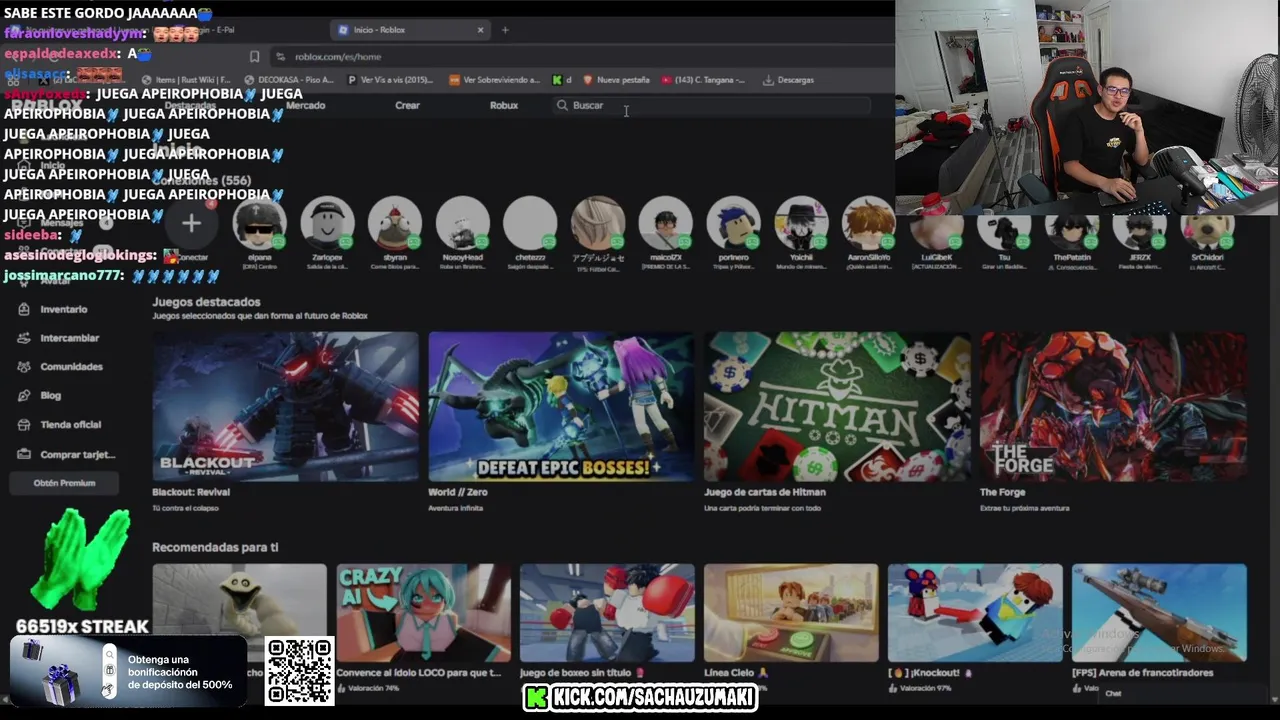Image resolution: width=1280 pixels, height=720 pixels.
Task: Switch to the Inicio - Roblox tab
Action: (x=410, y=30)
